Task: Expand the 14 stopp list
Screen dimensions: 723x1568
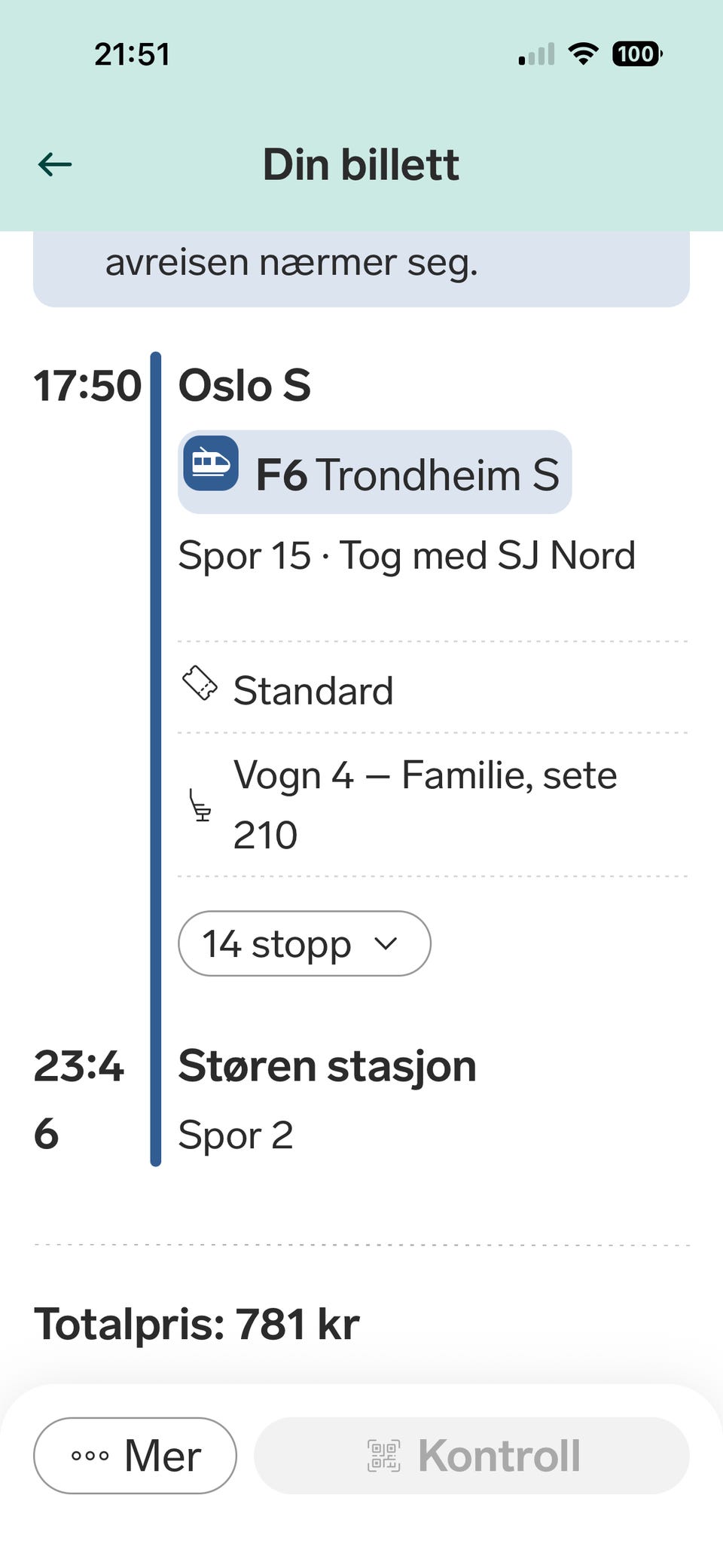Action: point(304,943)
